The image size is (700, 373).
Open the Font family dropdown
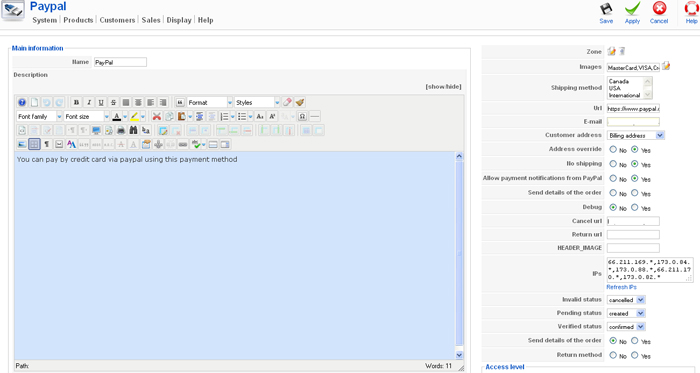pos(39,116)
